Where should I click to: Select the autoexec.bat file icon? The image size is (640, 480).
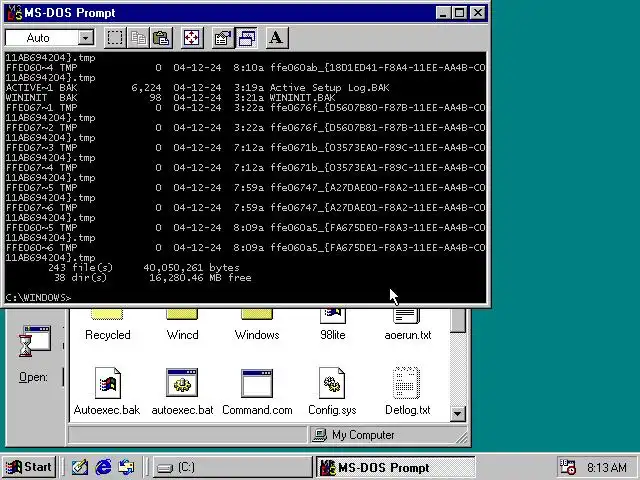coord(182,383)
